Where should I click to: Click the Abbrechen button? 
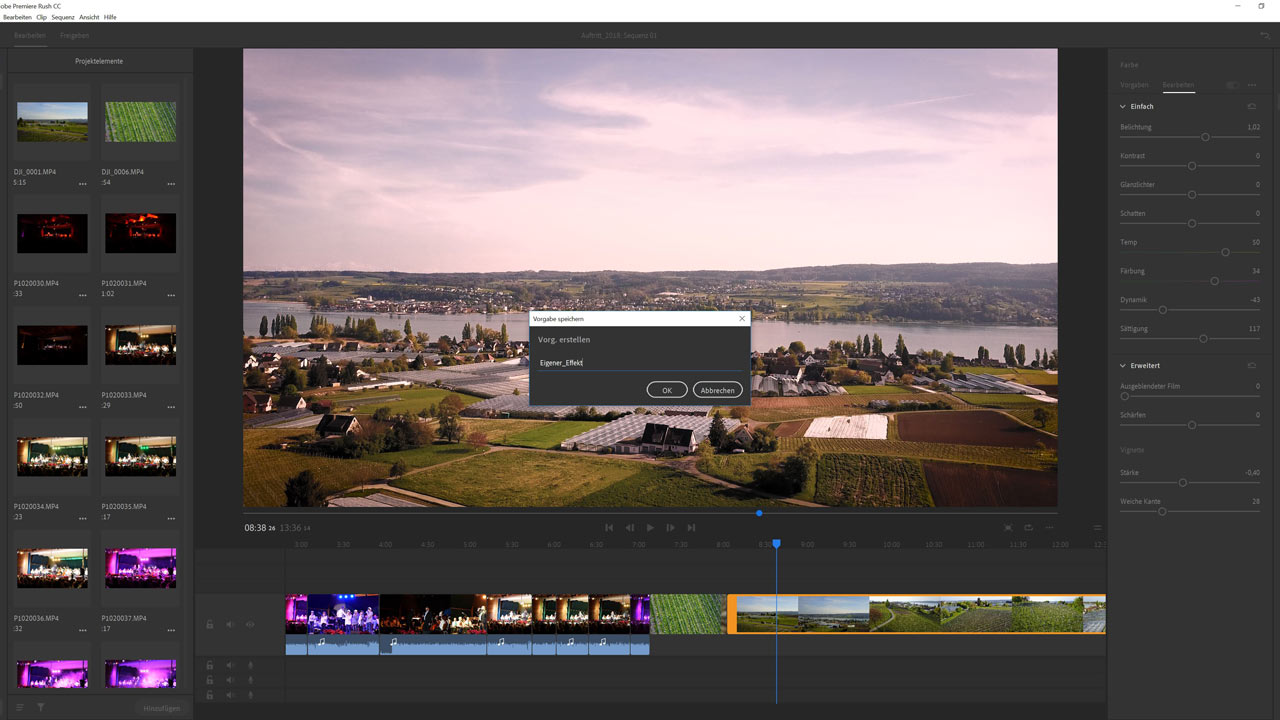point(717,390)
